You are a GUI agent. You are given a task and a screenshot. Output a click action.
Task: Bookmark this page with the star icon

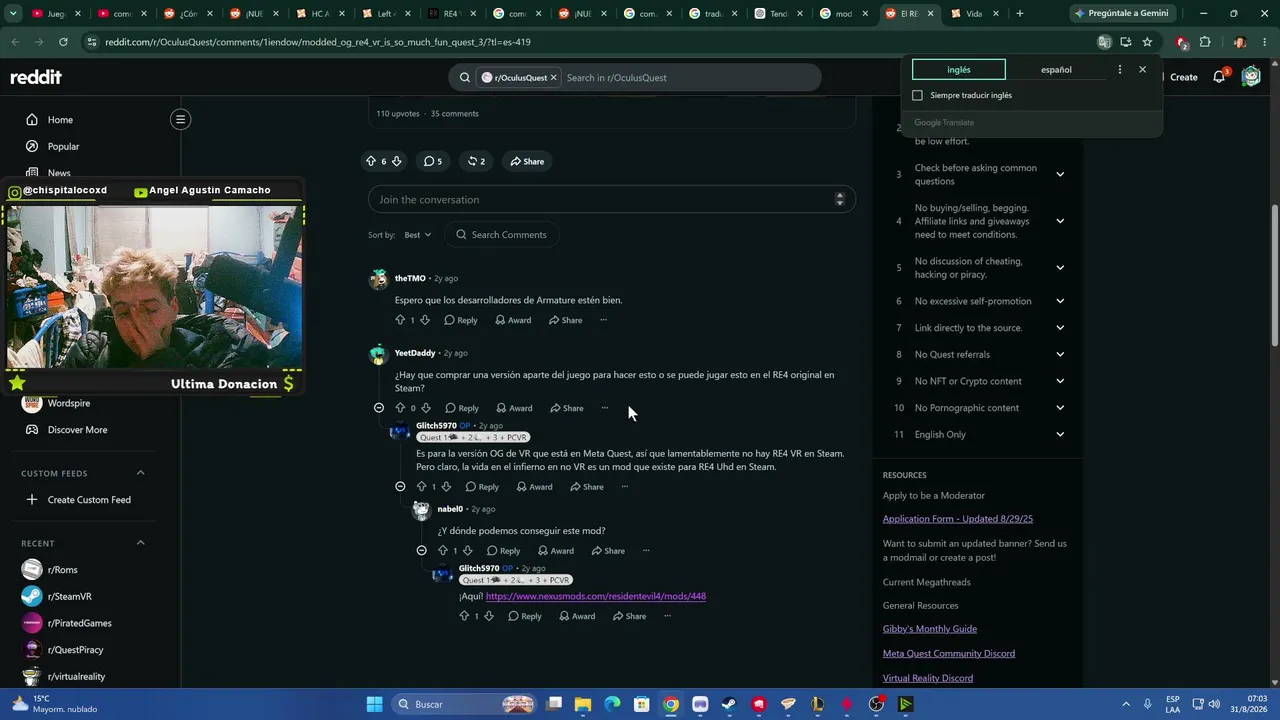coord(1147,42)
